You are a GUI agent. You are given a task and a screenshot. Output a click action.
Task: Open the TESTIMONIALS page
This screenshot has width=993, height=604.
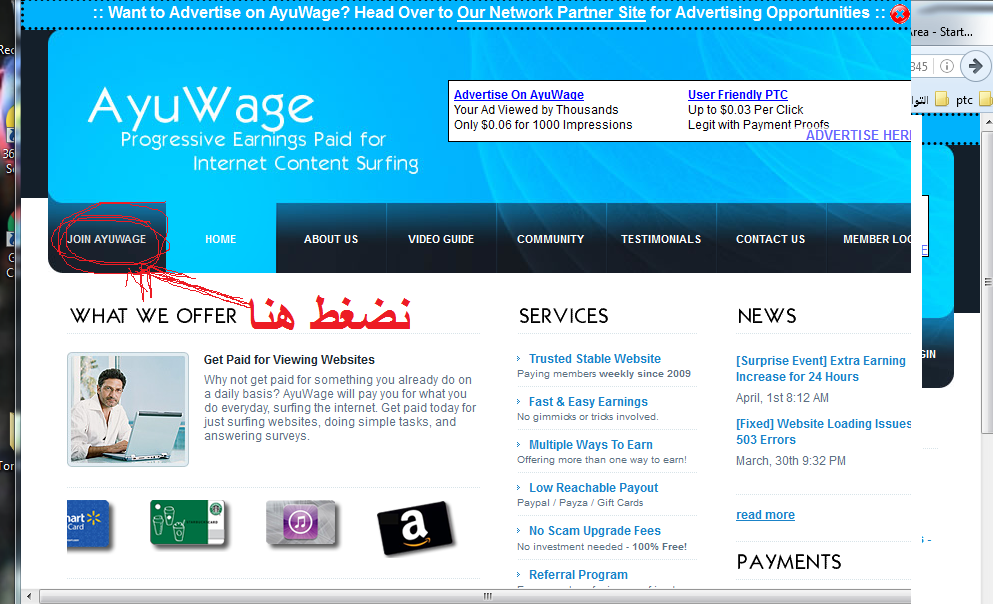(x=661, y=239)
